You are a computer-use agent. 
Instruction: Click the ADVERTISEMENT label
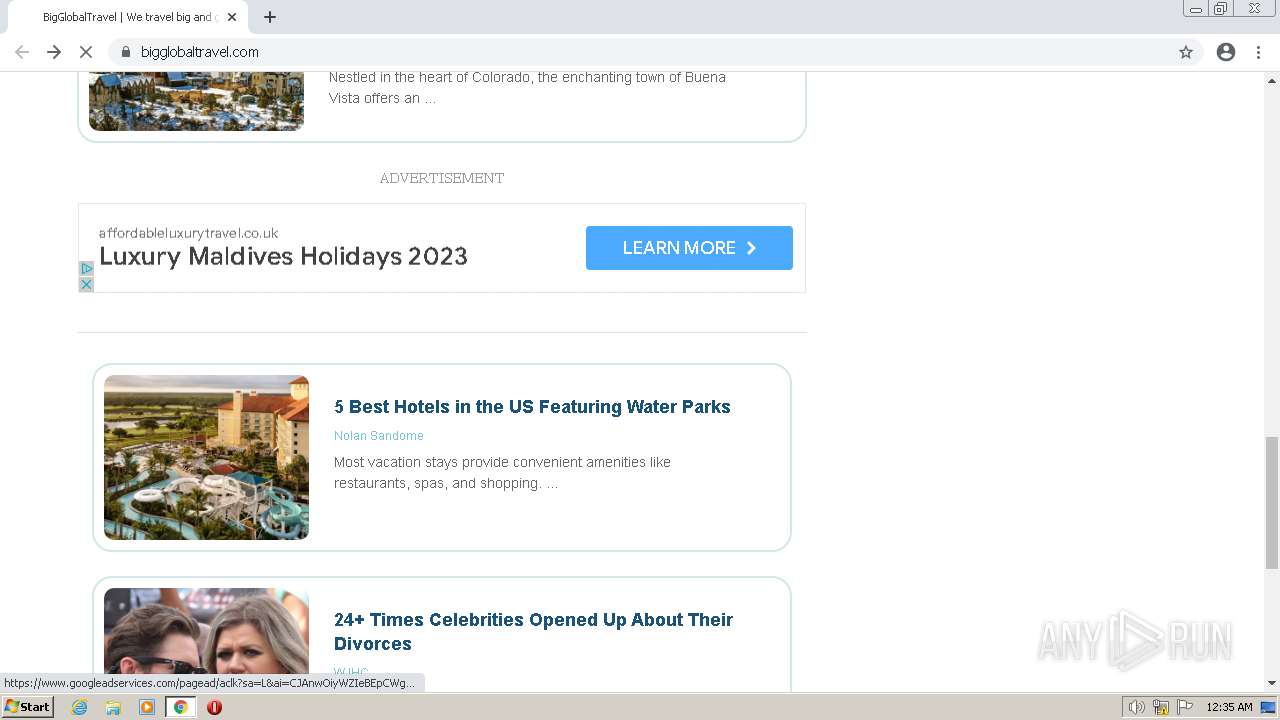click(442, 178)
